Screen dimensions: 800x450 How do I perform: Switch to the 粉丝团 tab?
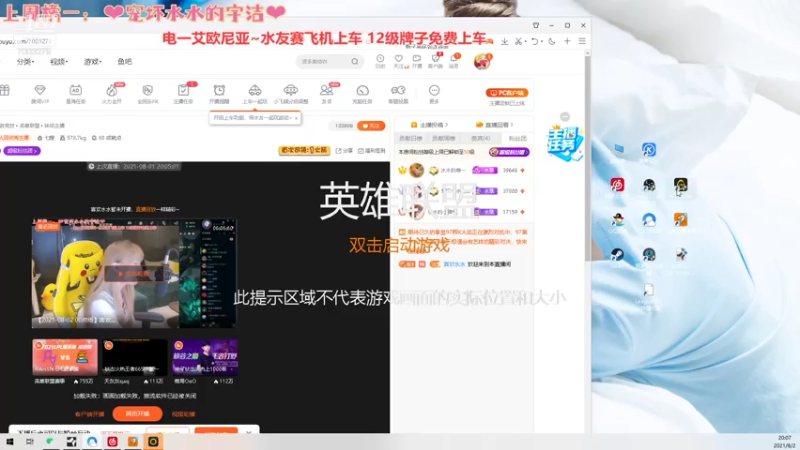click(517, 138)
